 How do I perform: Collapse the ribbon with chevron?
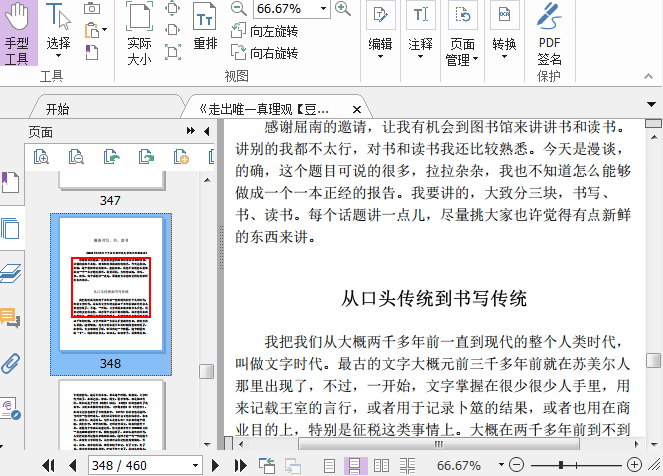pos(648,76)
